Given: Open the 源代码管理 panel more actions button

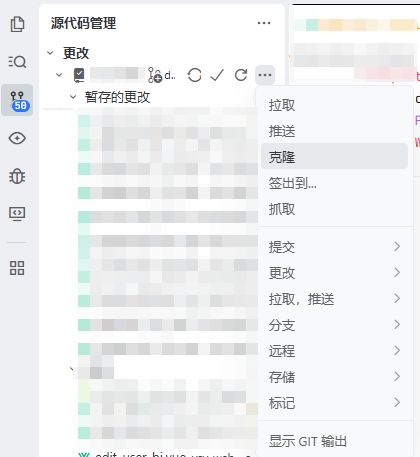Looking at the screenshot, I should pyautogui.click(x=264, y=23).
